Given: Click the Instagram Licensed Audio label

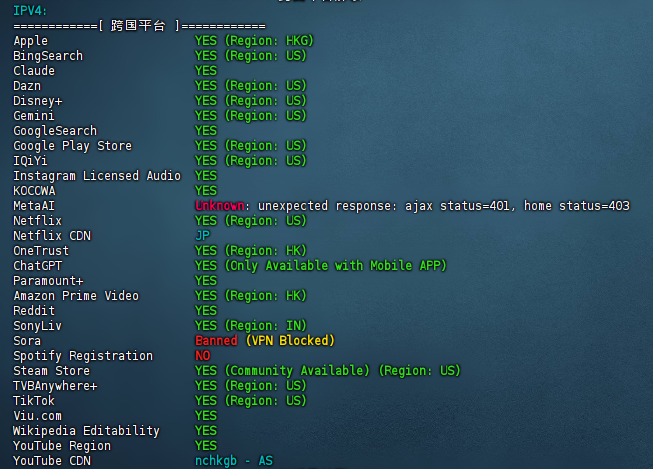Looking at the screenshot, I should [x=97, y=176].
